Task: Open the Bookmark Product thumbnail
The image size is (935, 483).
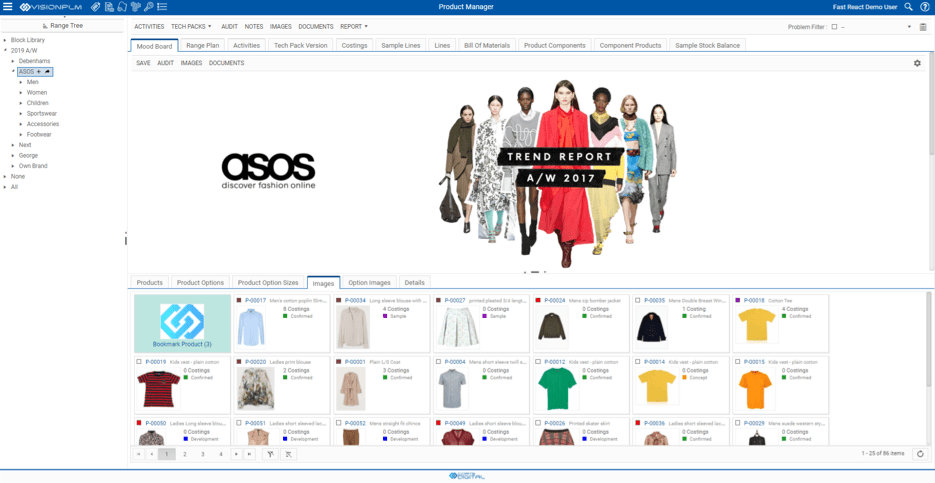Action: click(x=182, y=323)
